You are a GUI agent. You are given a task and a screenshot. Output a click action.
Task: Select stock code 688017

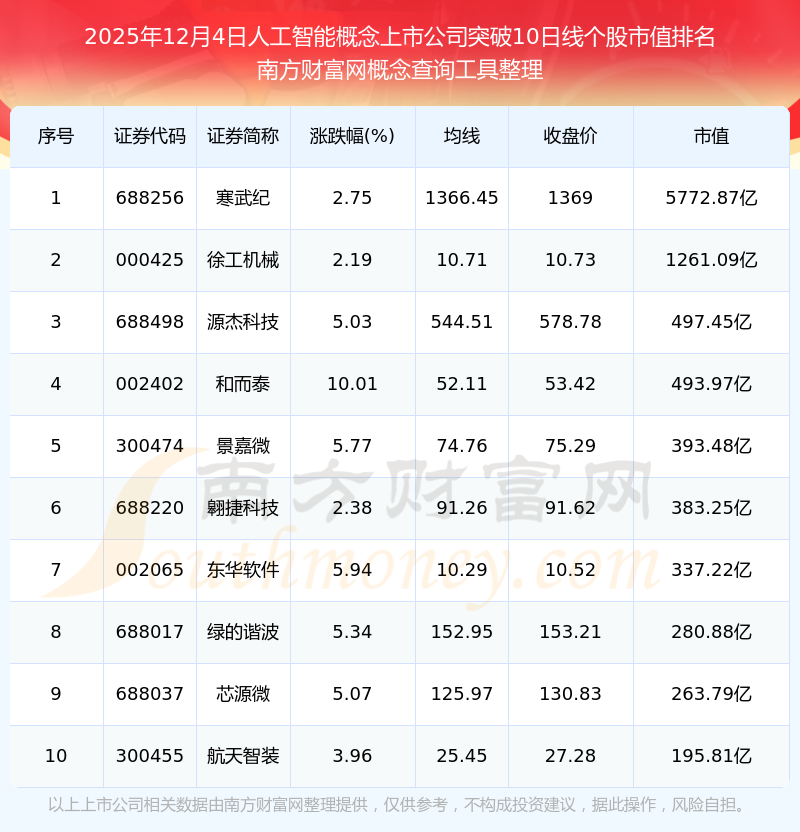point(150,632)
